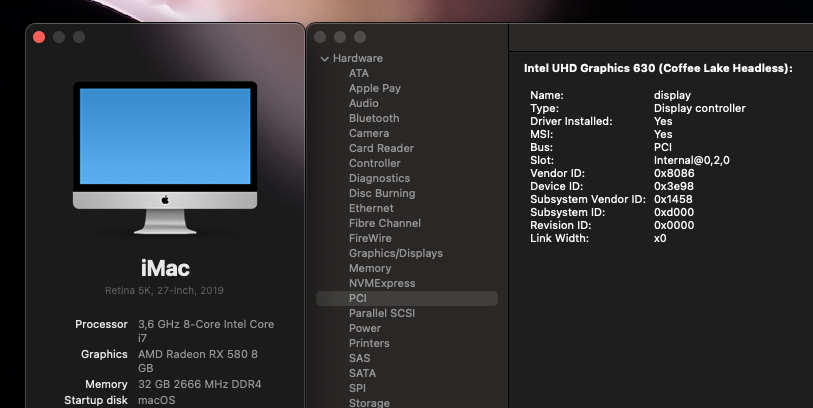Click the 'Driver Installed:' label
Screen dimensions: 813x408
point(571,121)
